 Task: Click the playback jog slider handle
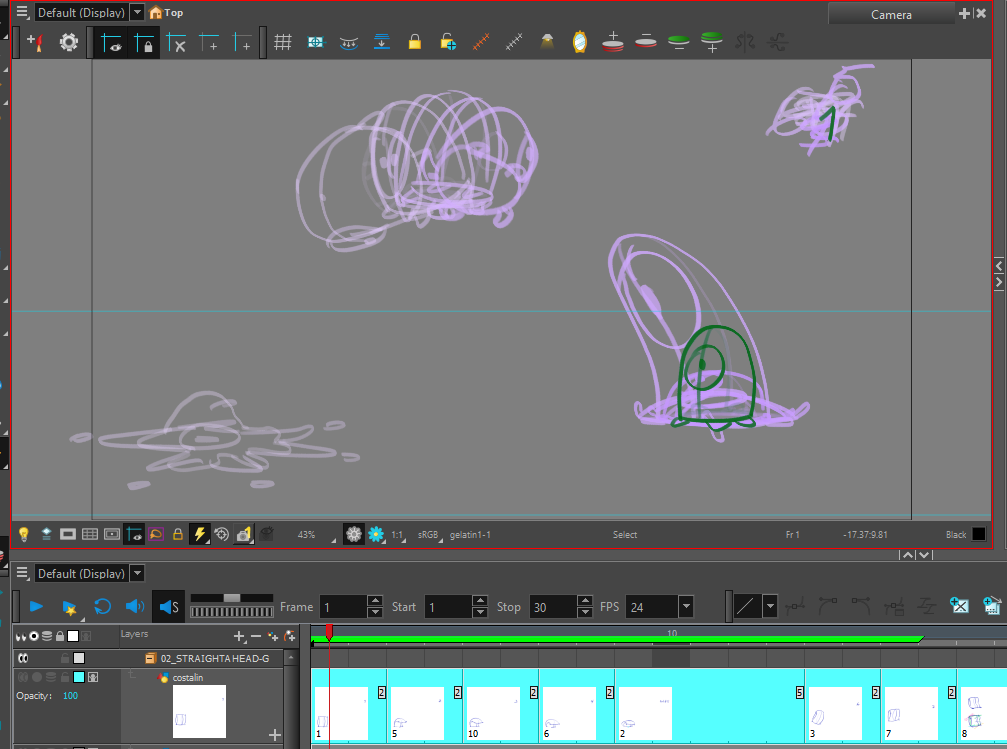coord(232,598)
